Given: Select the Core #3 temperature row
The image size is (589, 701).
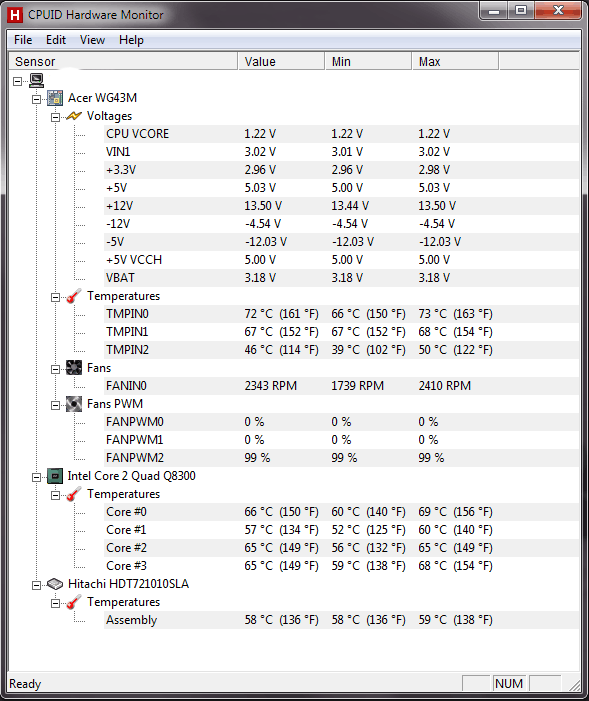Looking at the screenshot, I should coord(342,566).
